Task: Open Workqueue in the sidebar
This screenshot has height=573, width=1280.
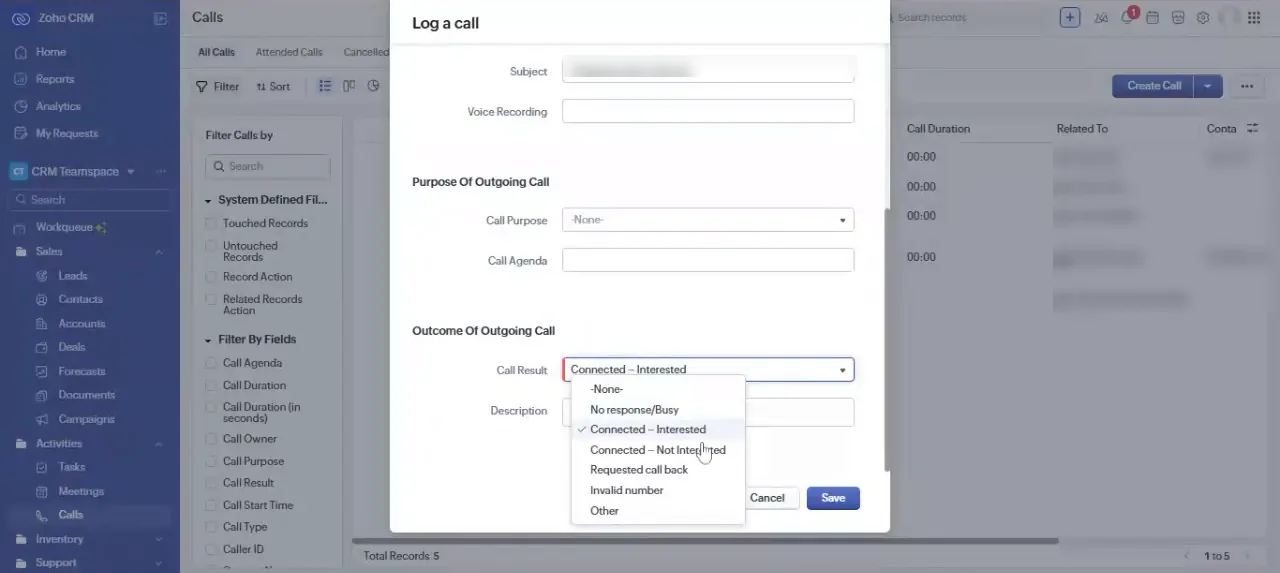Action: coord(64,227)
